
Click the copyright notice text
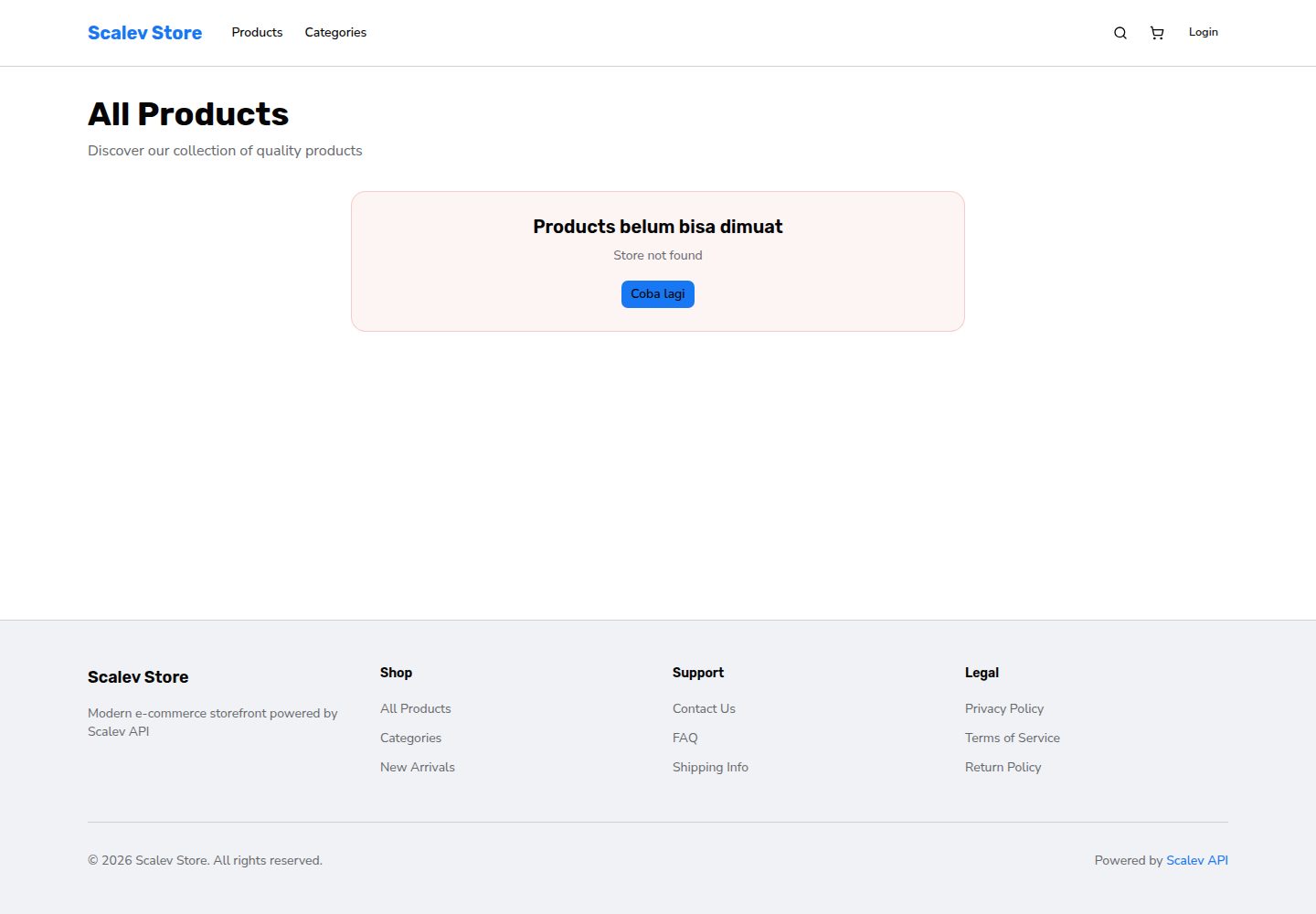point(205,860)
